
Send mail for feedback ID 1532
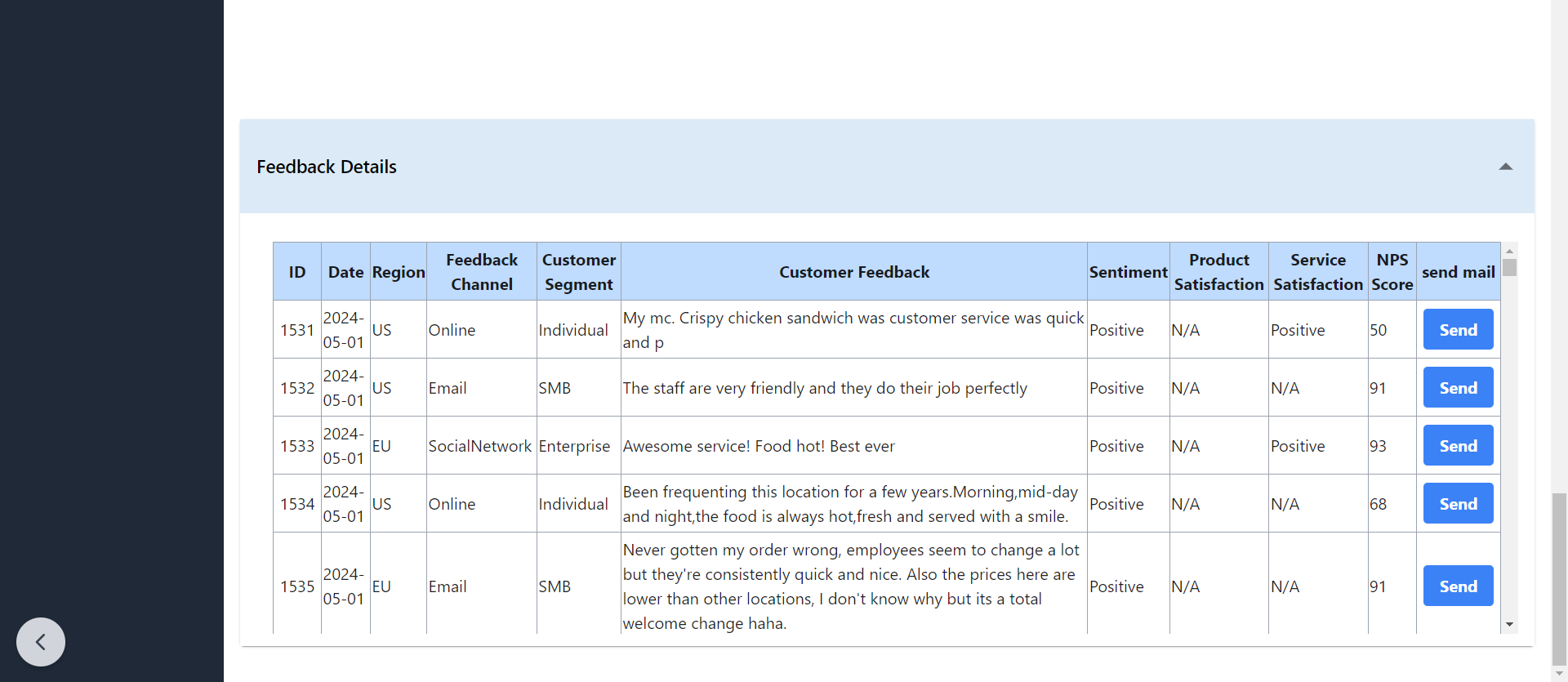pos(1458,387)
